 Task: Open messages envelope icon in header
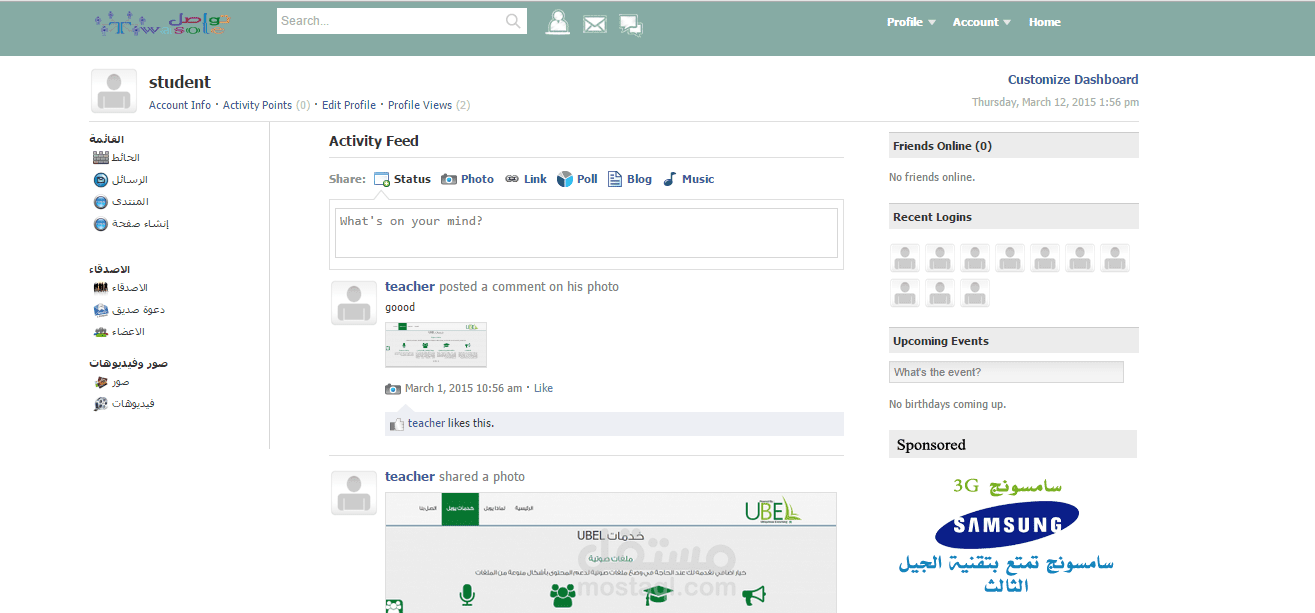click(595, 25)
